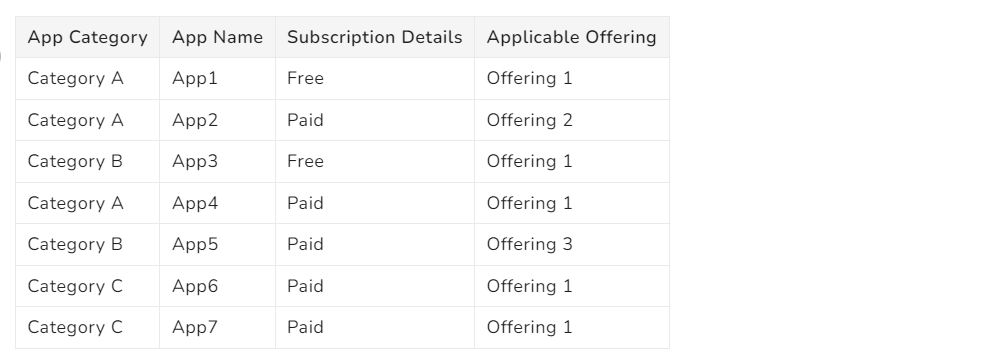Click Category B in the App5 row
Image resolution: width=1007 pixels, height=363 pixels.
pyautogui.click(x=75, y=244)
